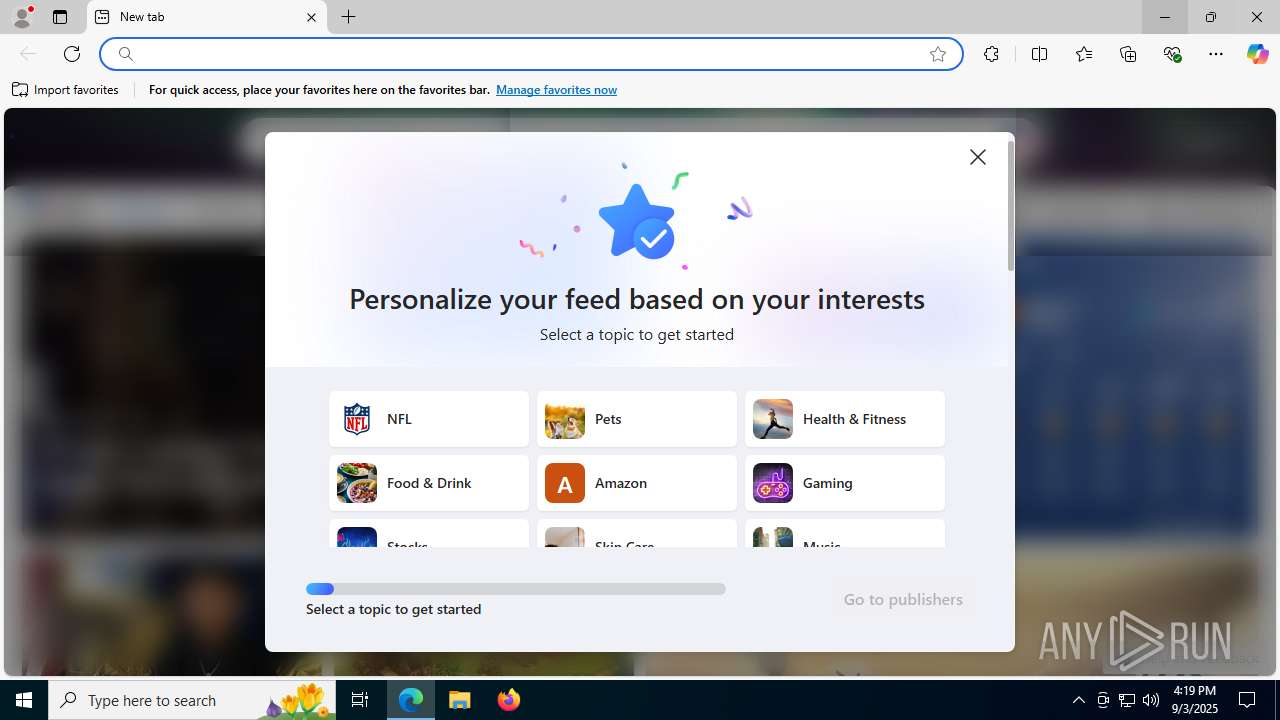
Task: Click Import favorites
Action: pos(66,90)
